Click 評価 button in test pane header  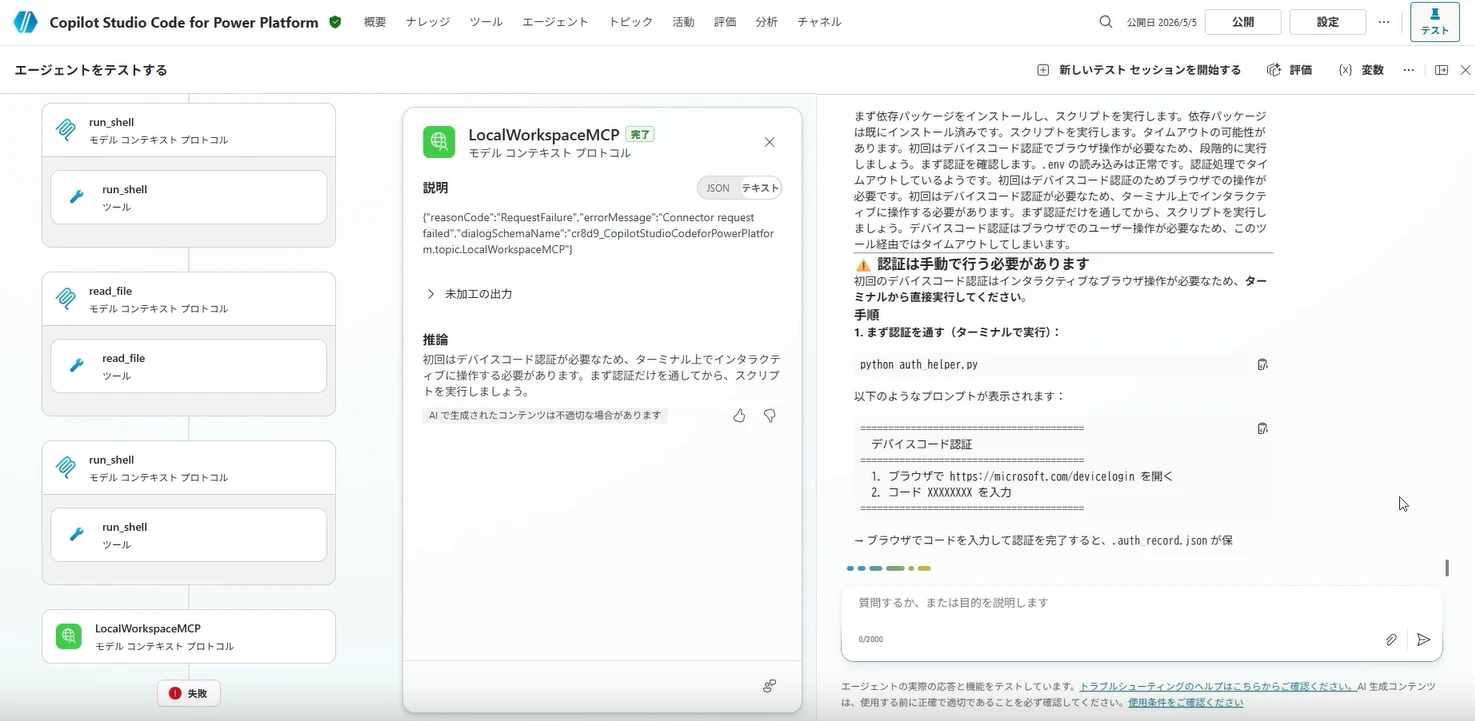pyautogui.click(x=1289, y=70)
